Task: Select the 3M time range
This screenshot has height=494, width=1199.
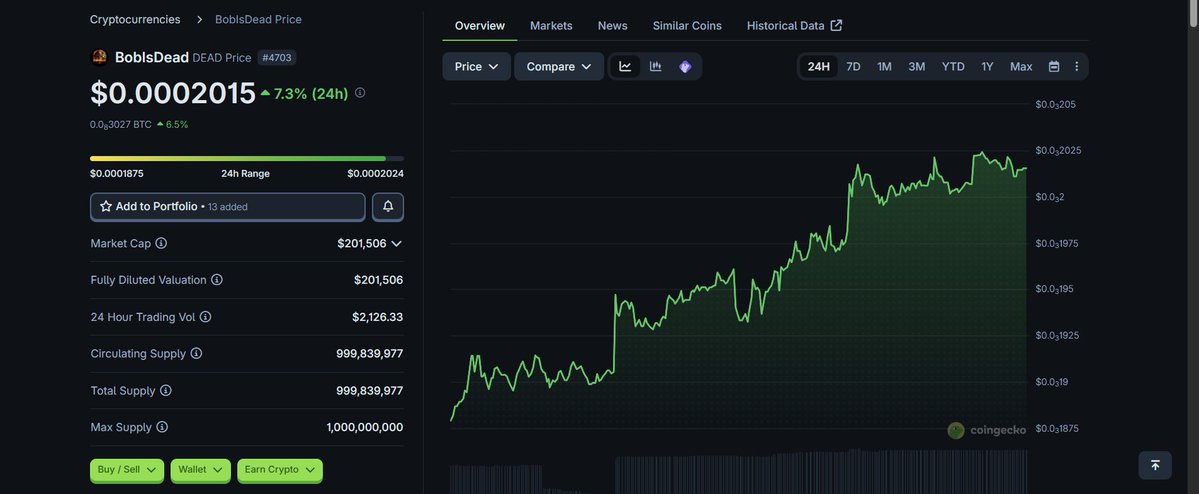Action: coord(916,67)
